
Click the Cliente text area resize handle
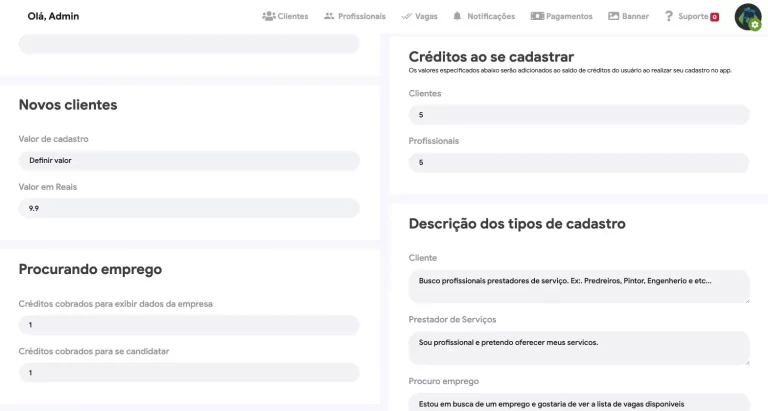(747, 300)
